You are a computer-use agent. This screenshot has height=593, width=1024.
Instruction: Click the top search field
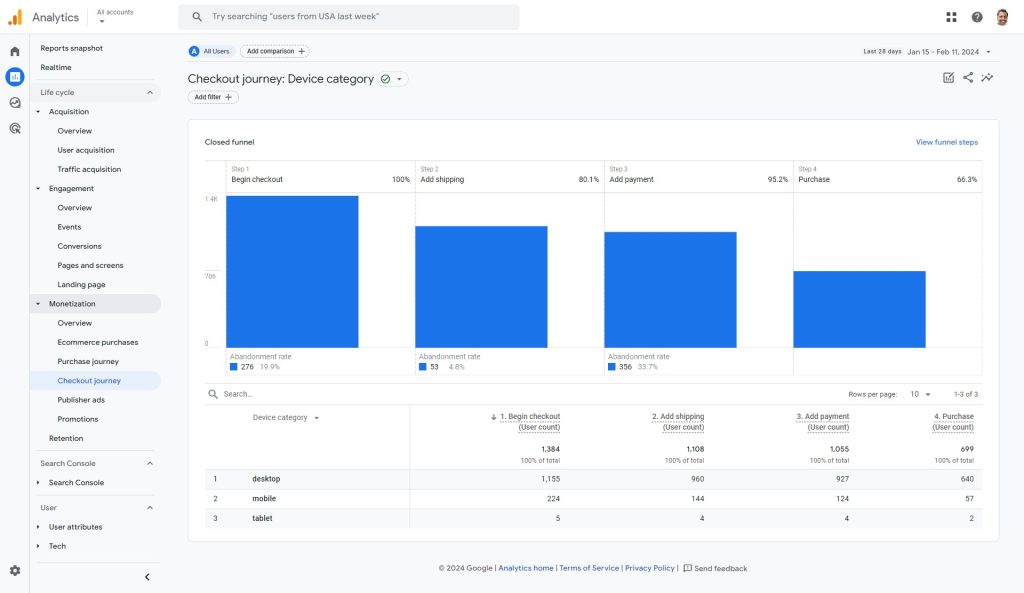click(349, 16)
